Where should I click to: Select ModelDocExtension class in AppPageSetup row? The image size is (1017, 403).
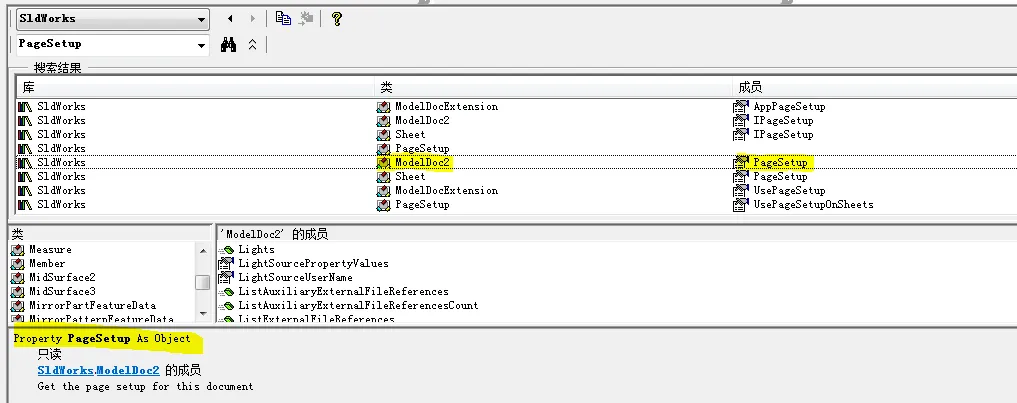coord(446,106)
